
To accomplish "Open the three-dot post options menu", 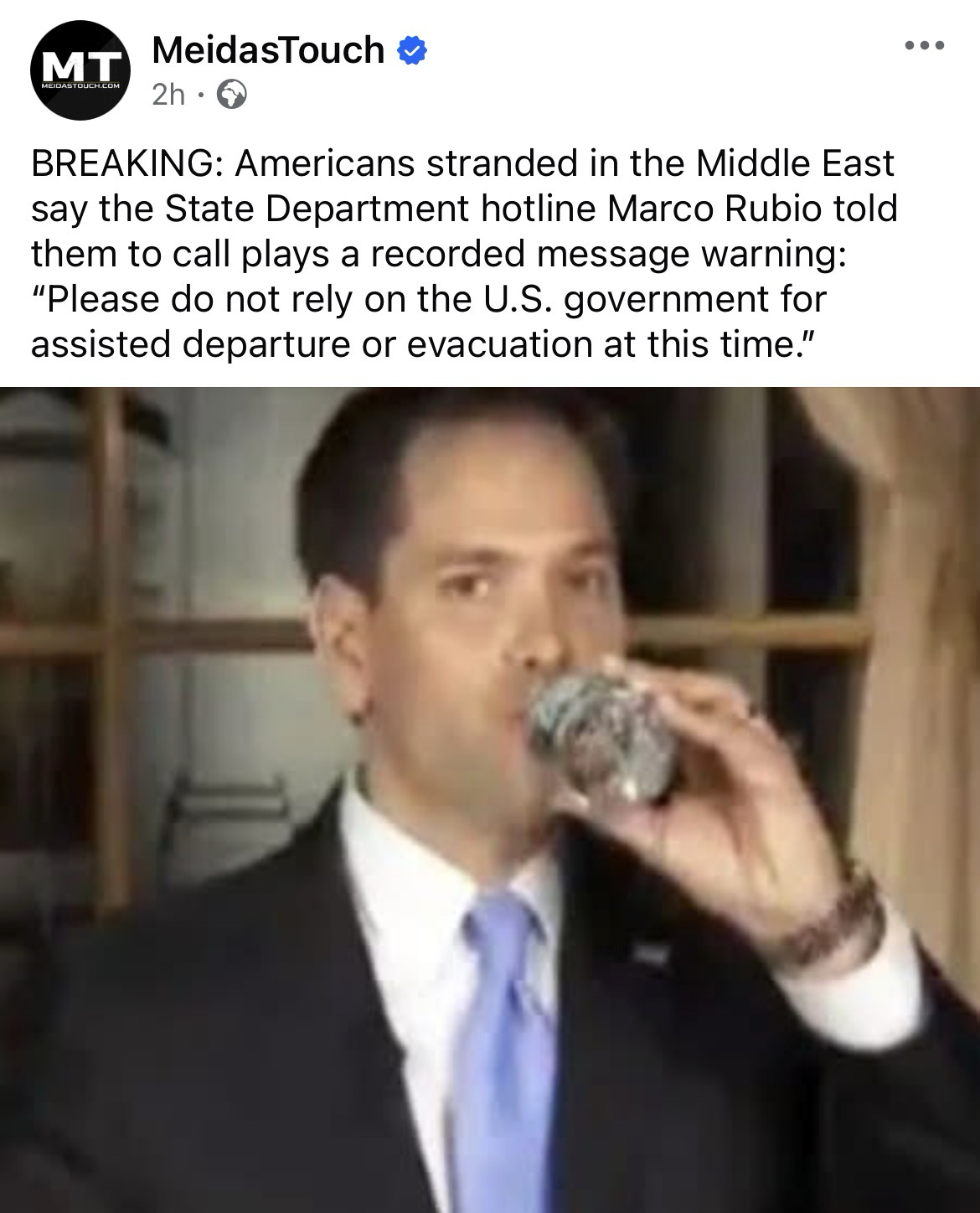I will [925, 45].
